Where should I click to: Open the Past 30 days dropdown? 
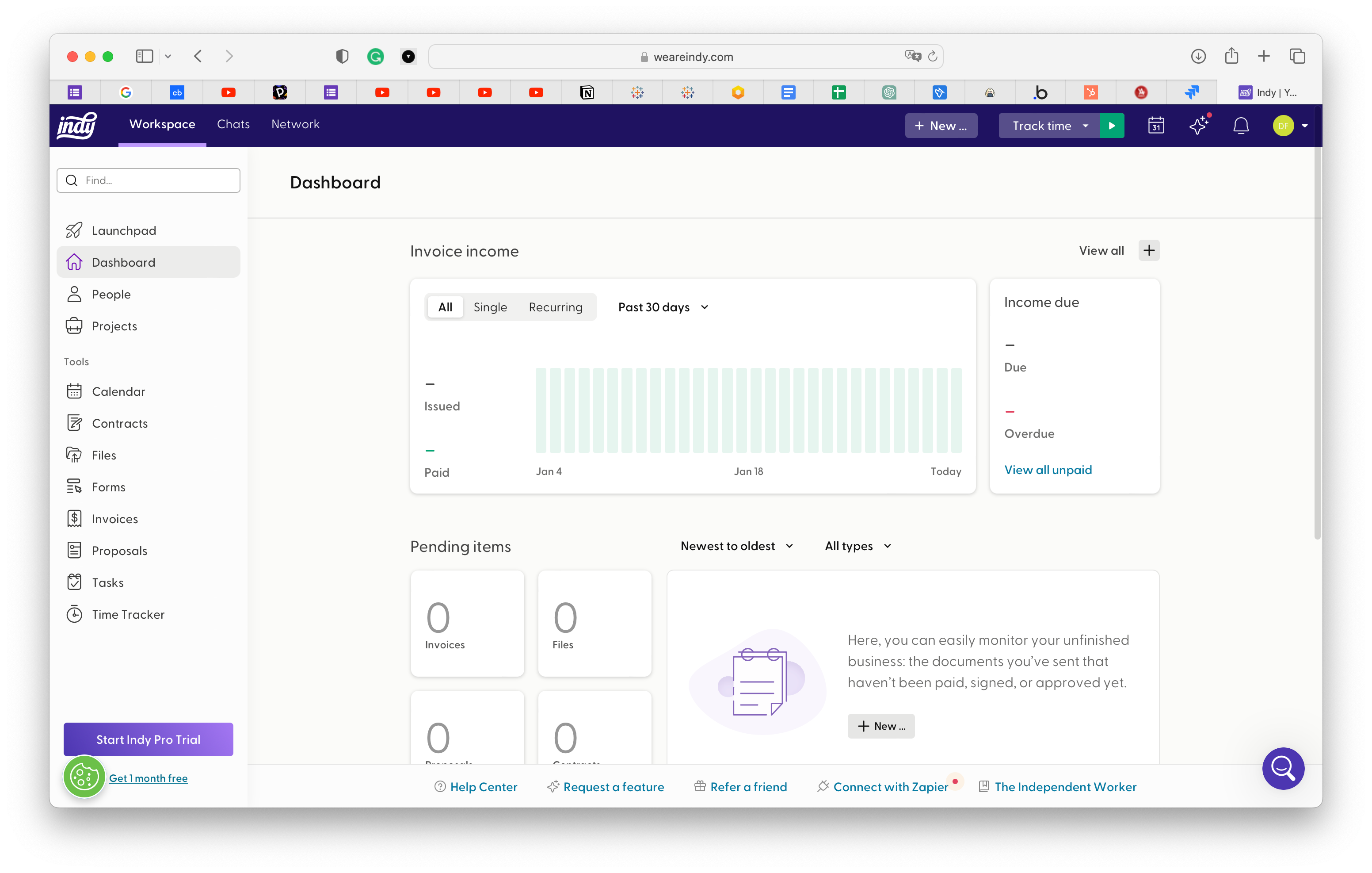[662, 307]
